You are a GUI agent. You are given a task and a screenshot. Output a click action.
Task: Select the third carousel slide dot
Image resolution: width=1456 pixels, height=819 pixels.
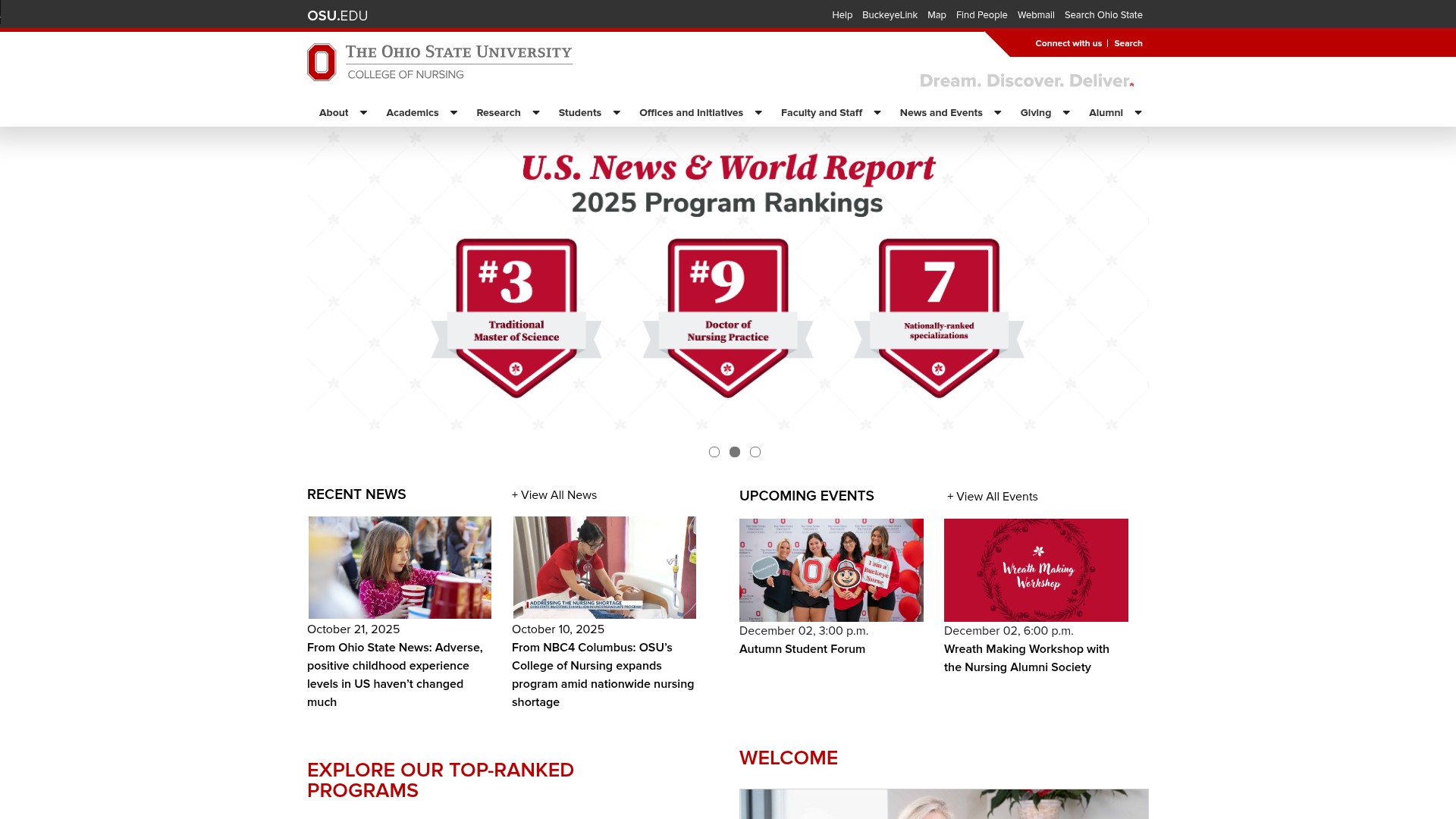(x=755, y=452)
